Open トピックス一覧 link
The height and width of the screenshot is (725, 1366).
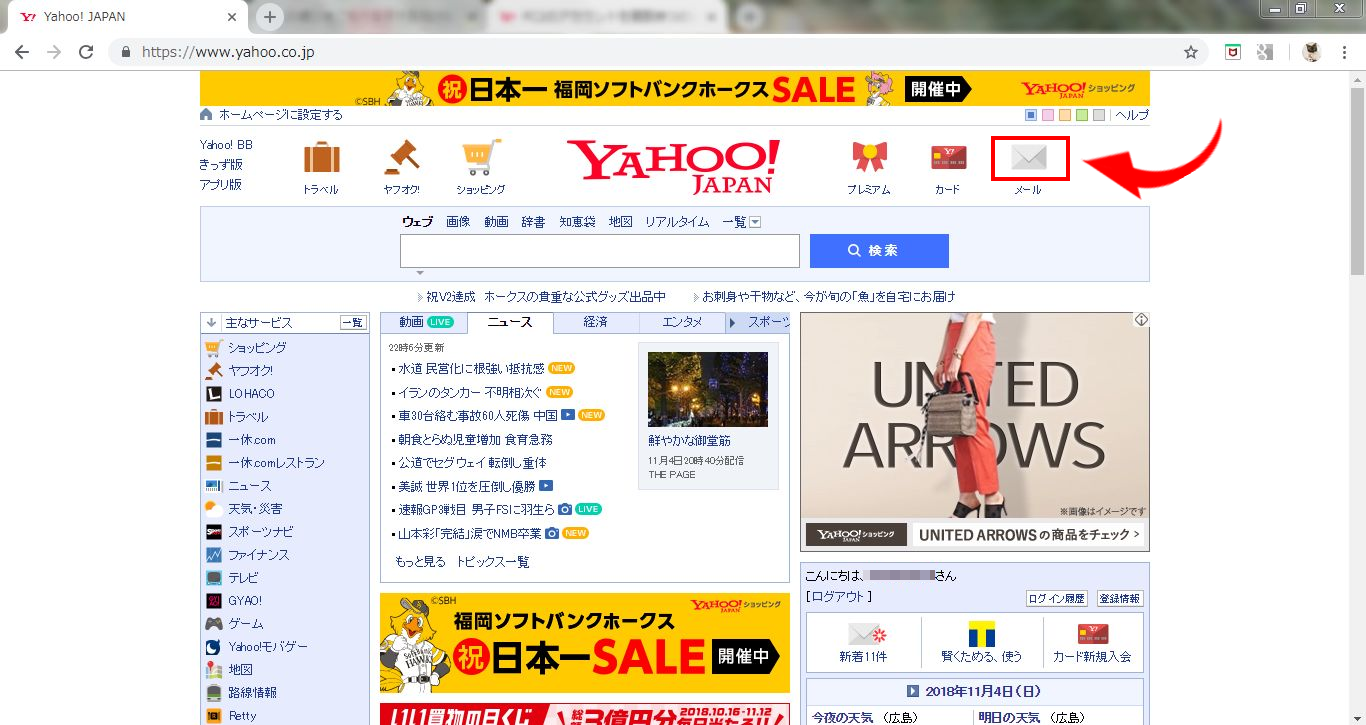pyautogui.click(x=493, y=562)
